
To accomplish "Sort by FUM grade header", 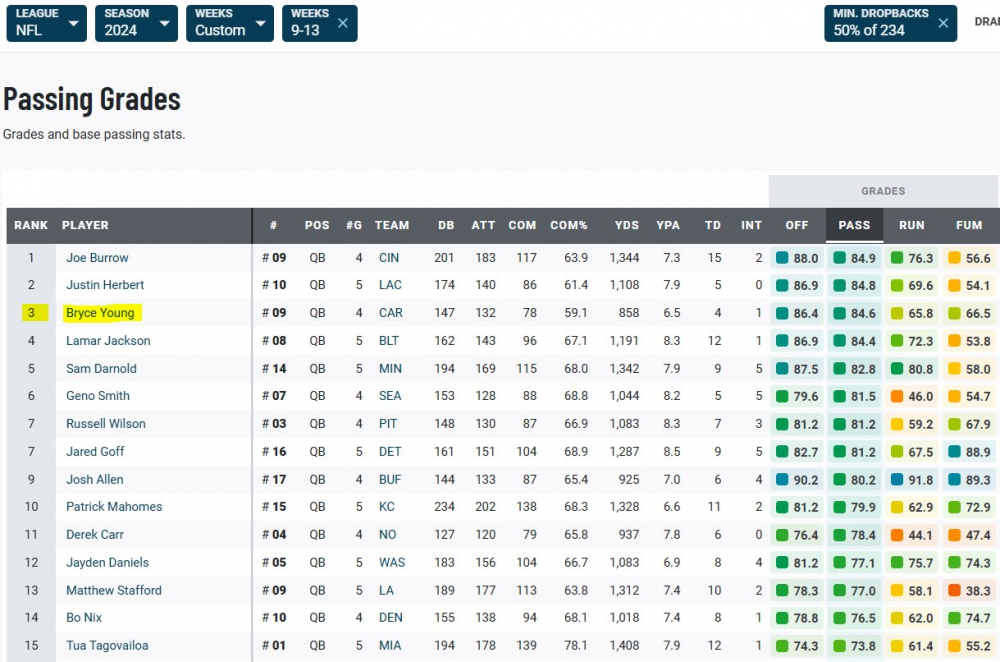I will click(x=968, y=225).
